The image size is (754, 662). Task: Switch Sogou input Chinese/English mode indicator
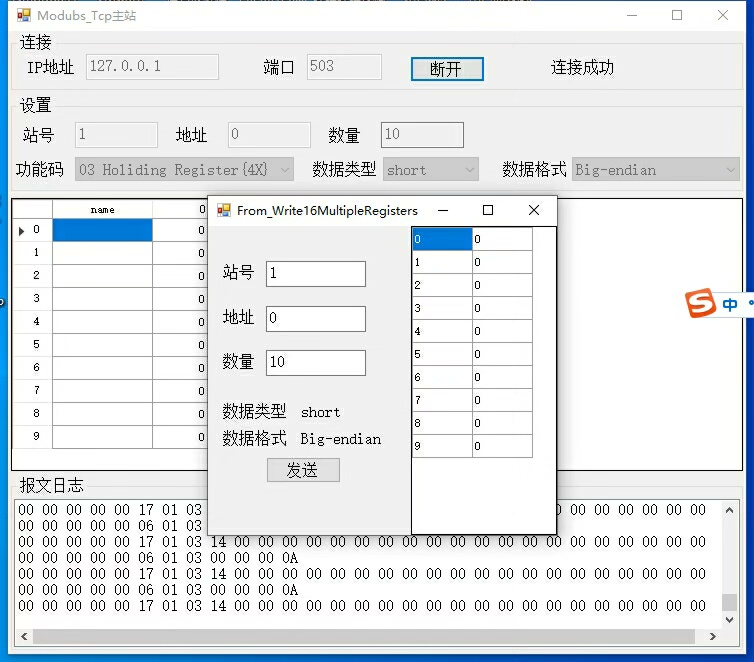pos(730,304)
